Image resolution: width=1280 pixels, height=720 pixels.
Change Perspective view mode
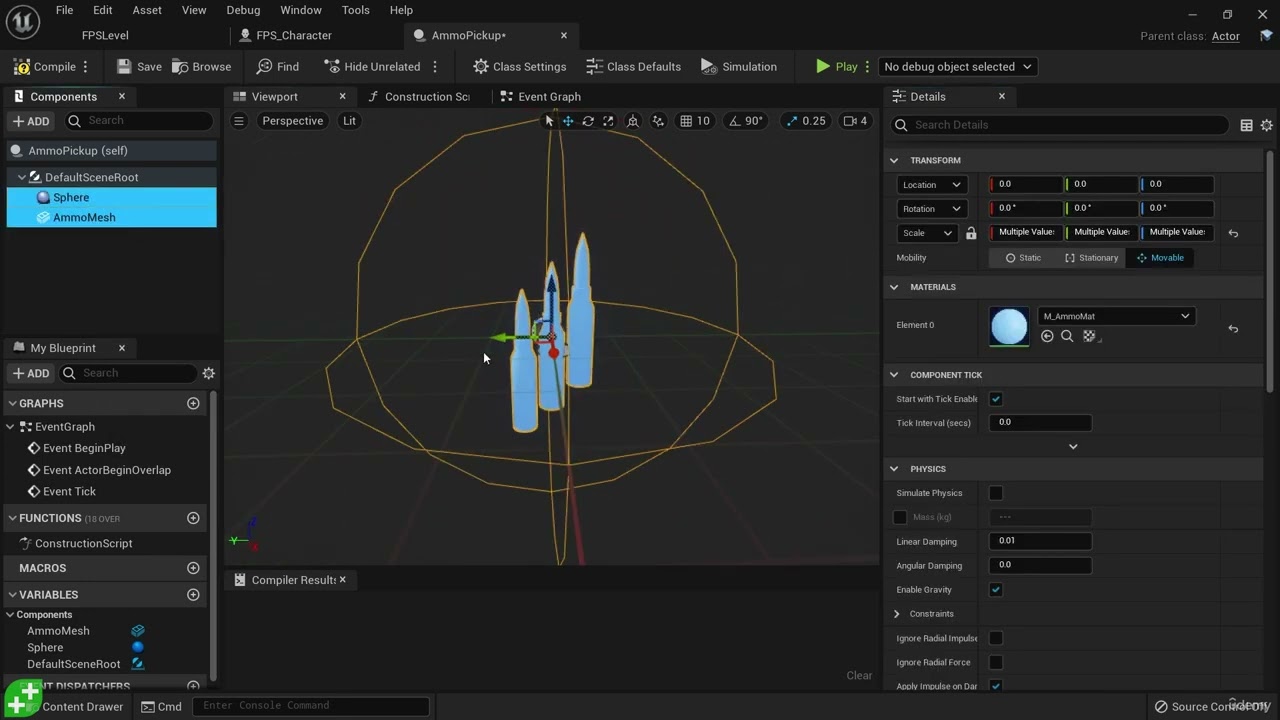tap(292, 121)
